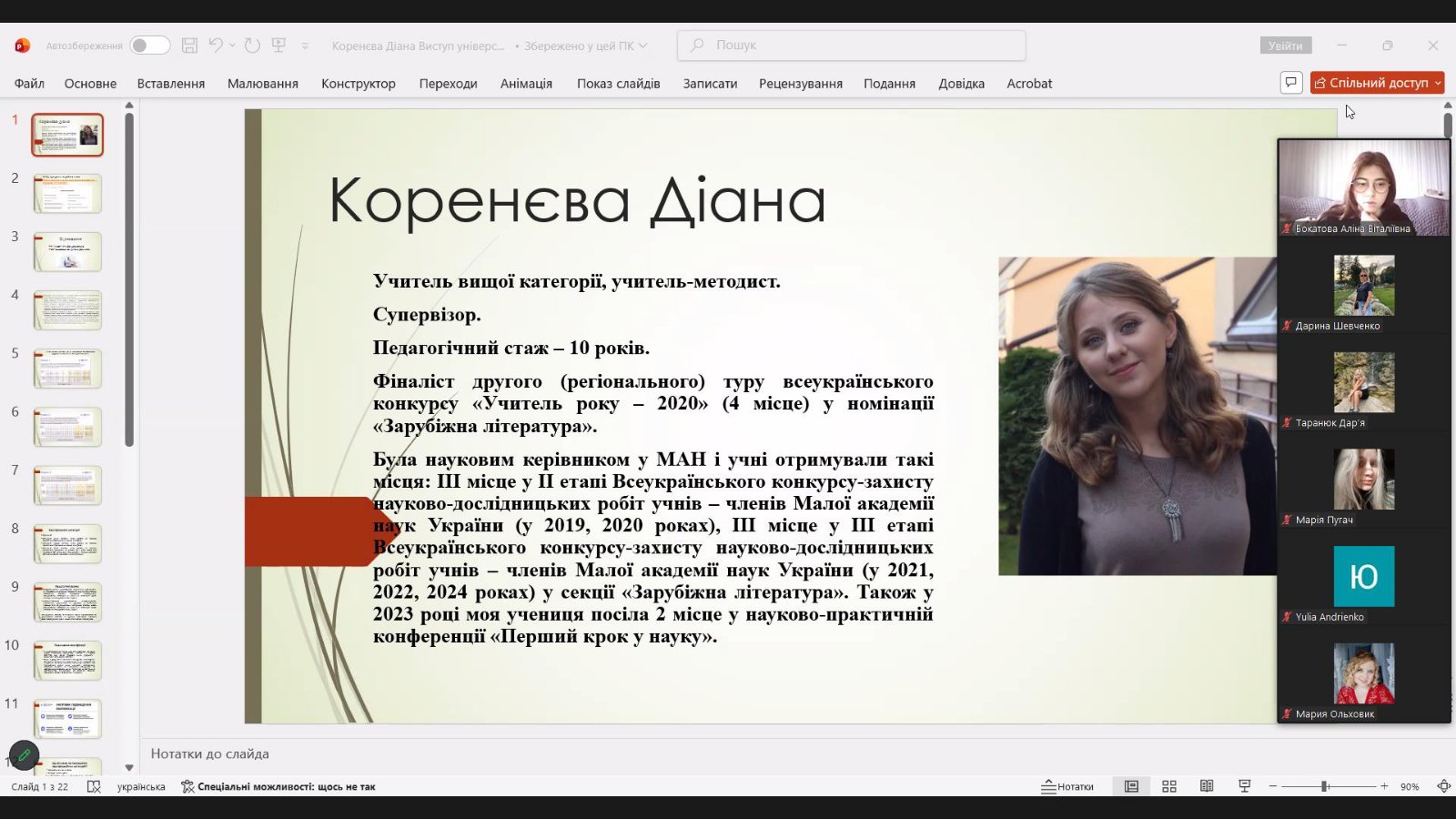This screenshot has width=1456, height=819.
Task: Click the Save icon in title bar
Action: pyautogui.click(x=189, y=45)
